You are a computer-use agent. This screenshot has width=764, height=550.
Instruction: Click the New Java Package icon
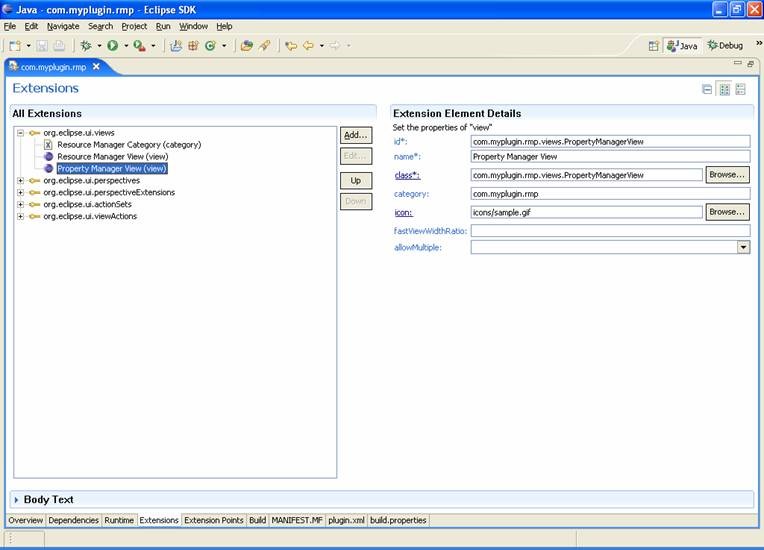(x=193, y=46)
